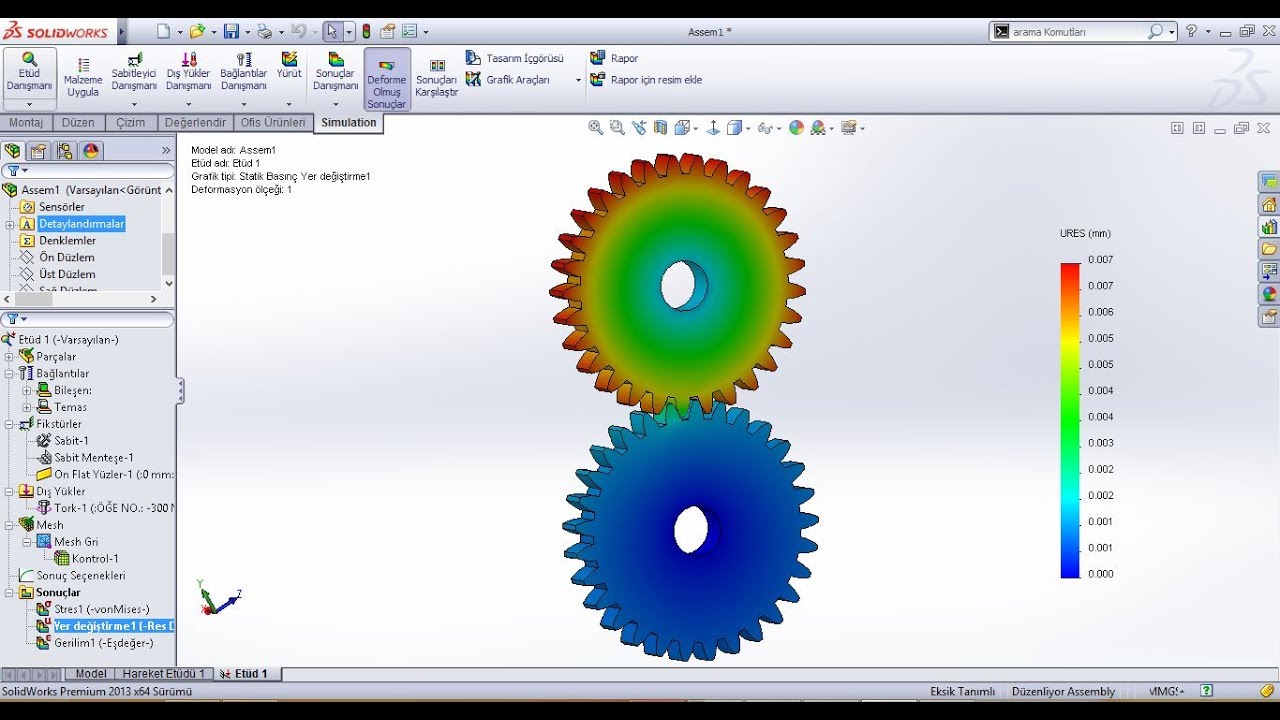The image size is (1280, 720).
Task: Open the File Explorer task pane icon
Action: pos(1269,249)
